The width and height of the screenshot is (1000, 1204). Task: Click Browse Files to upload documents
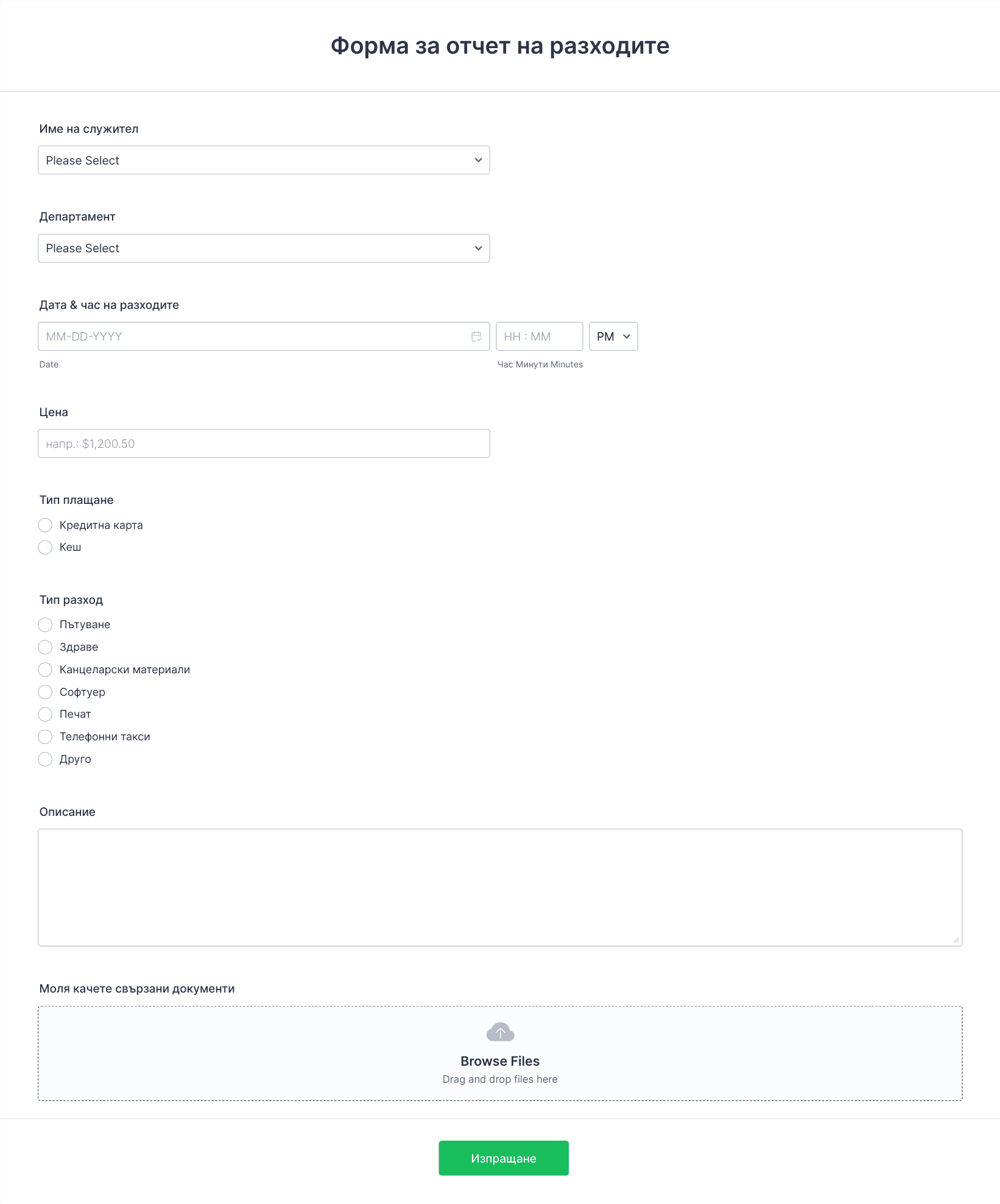point(500,1061)
